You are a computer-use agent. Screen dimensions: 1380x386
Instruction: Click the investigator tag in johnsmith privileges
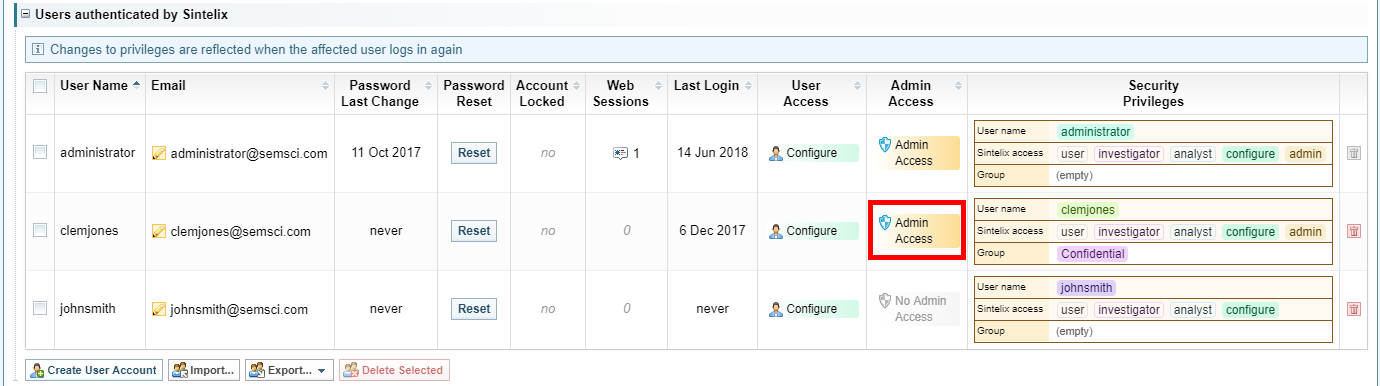pyautogui.click(x=1129, y=310)
